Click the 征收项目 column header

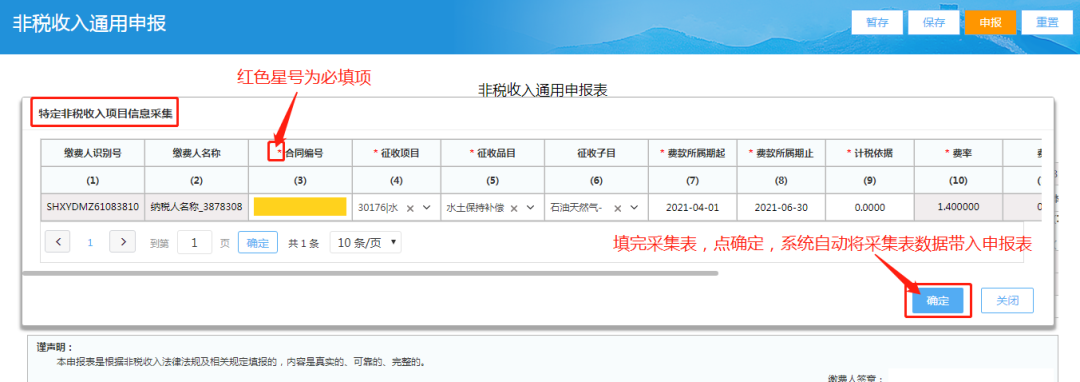[397, 153]
